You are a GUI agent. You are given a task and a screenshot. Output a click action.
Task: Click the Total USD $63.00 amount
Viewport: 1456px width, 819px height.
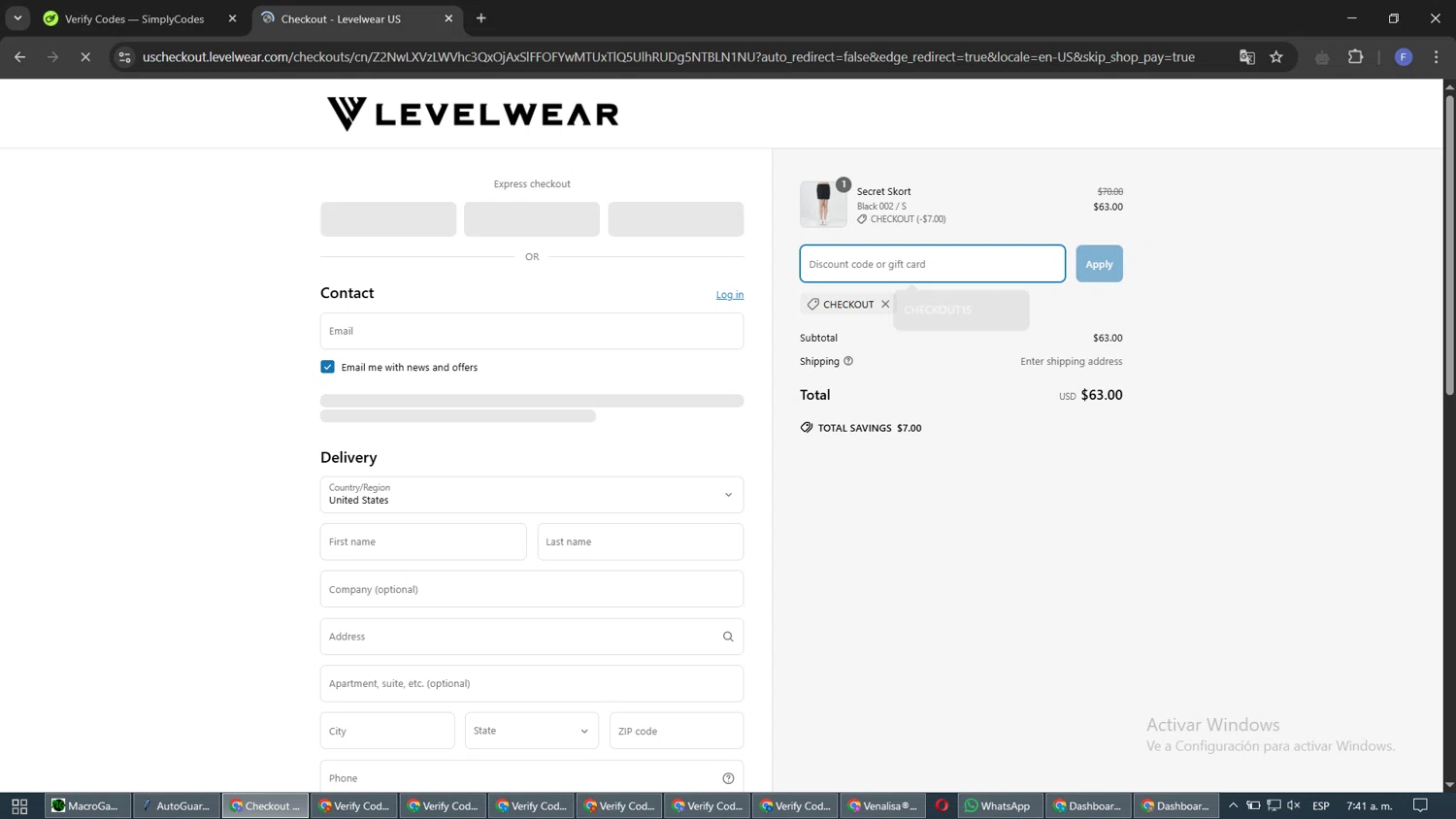(x=1091, y=395)
